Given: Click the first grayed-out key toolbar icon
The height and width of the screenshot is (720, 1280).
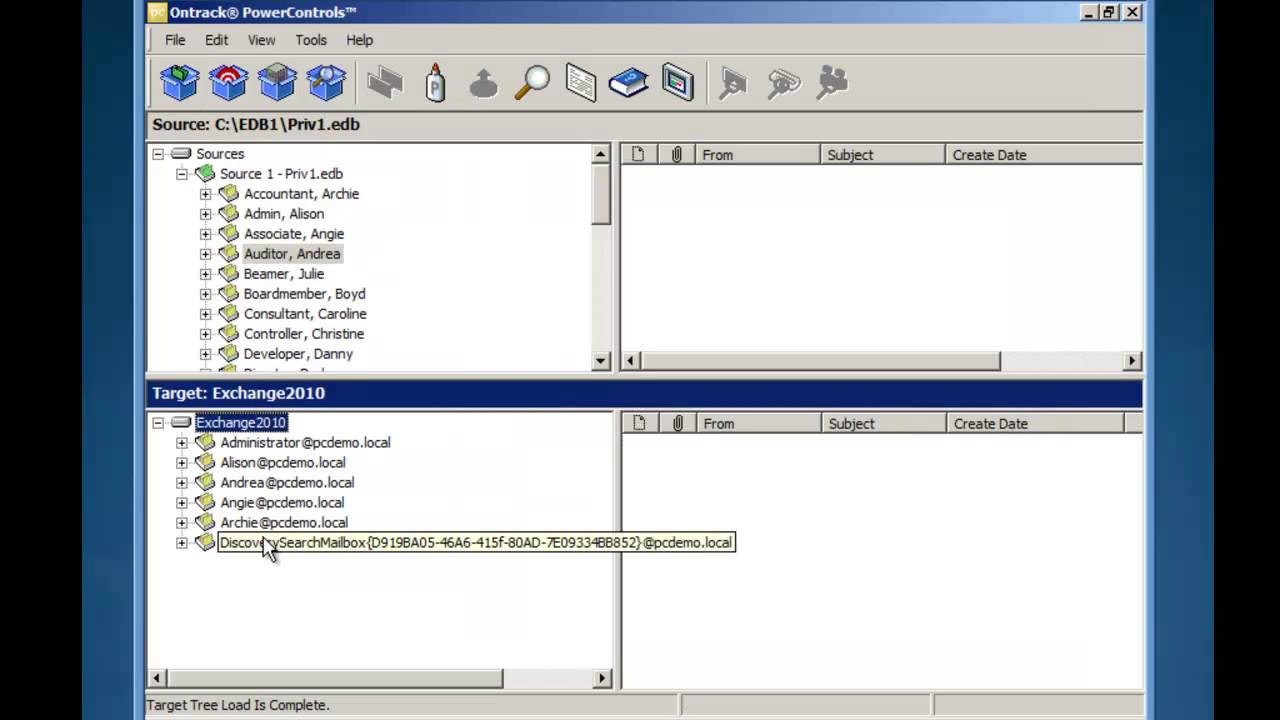Looking at the screenshot, I should point(734,83).
